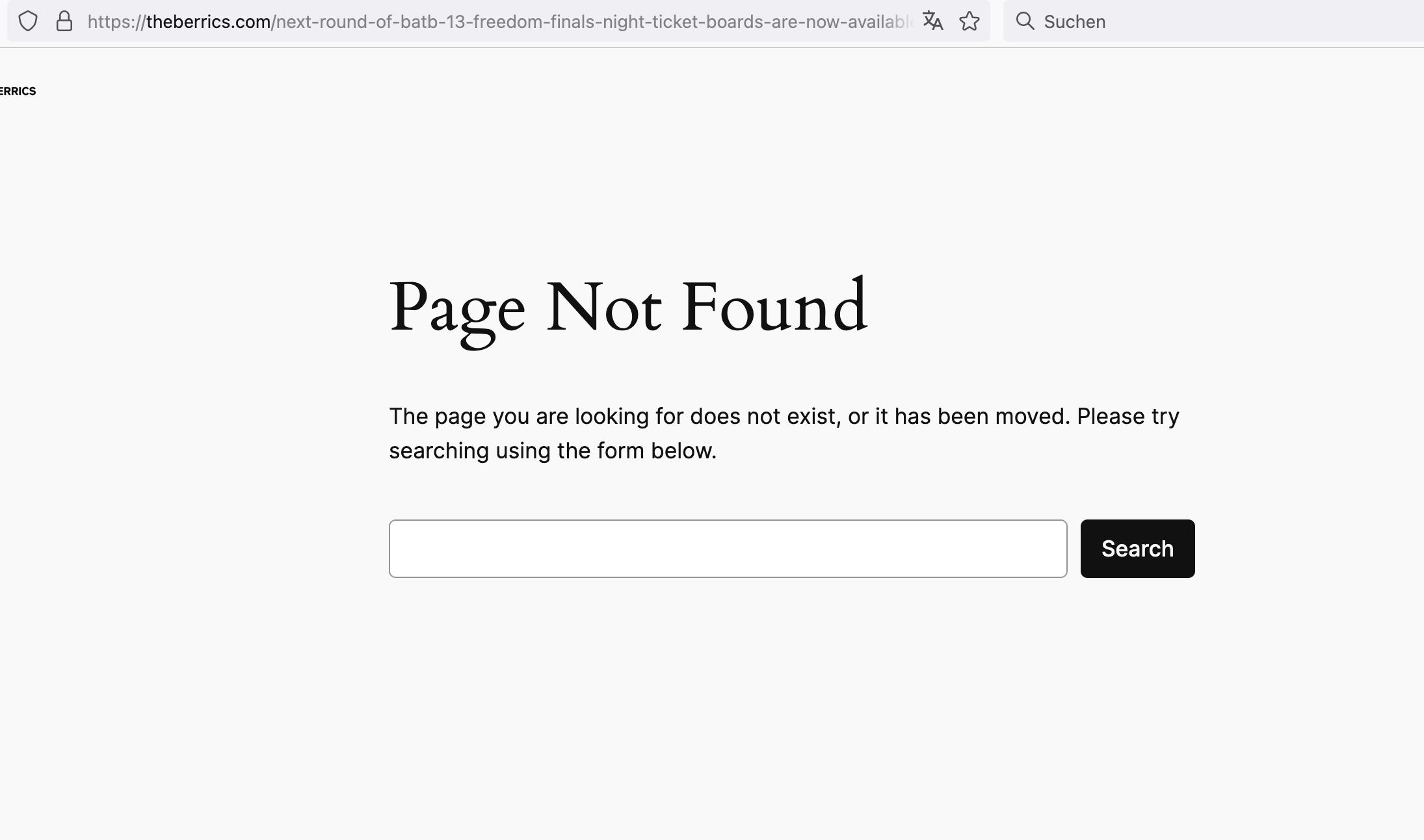Image resolution: width=1424 pixels, height=840 pixels.
Task: Click the magnifier icon in Suchen bar
Action: [1025, 21]
